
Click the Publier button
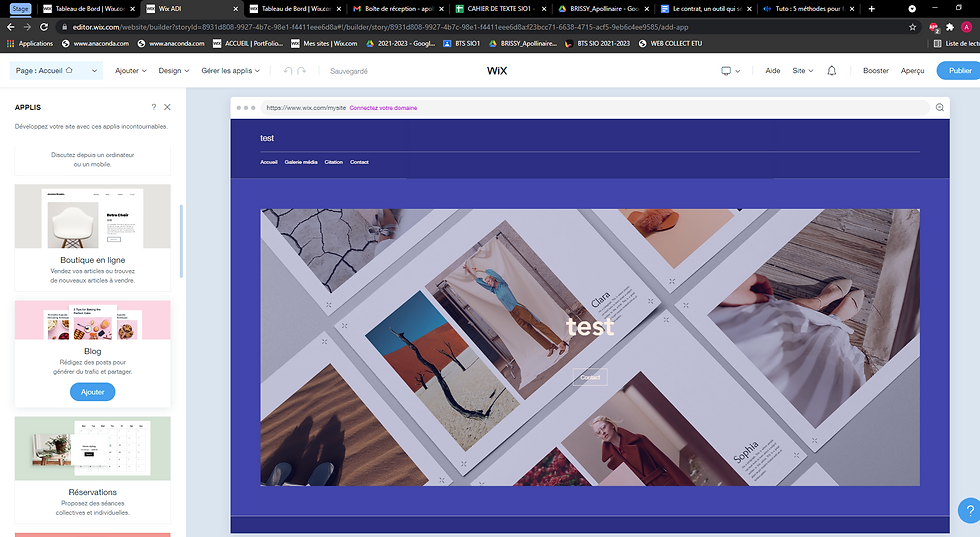pos(959,71)
